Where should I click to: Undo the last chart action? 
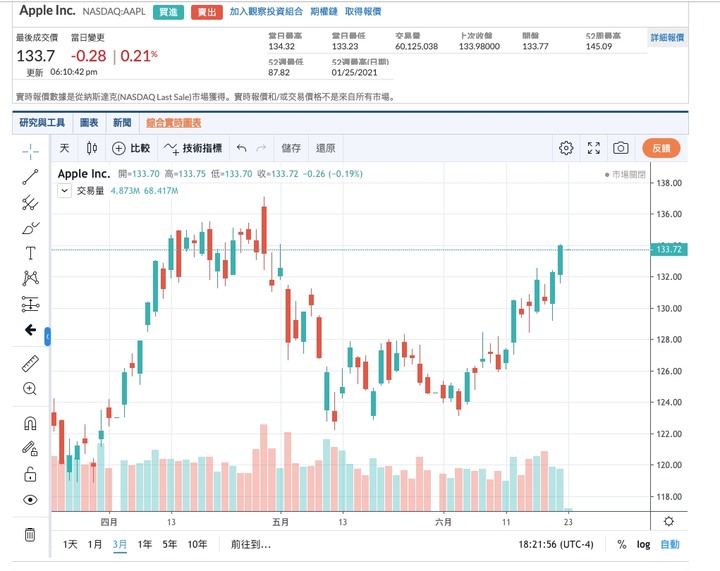tap(242, 148)
